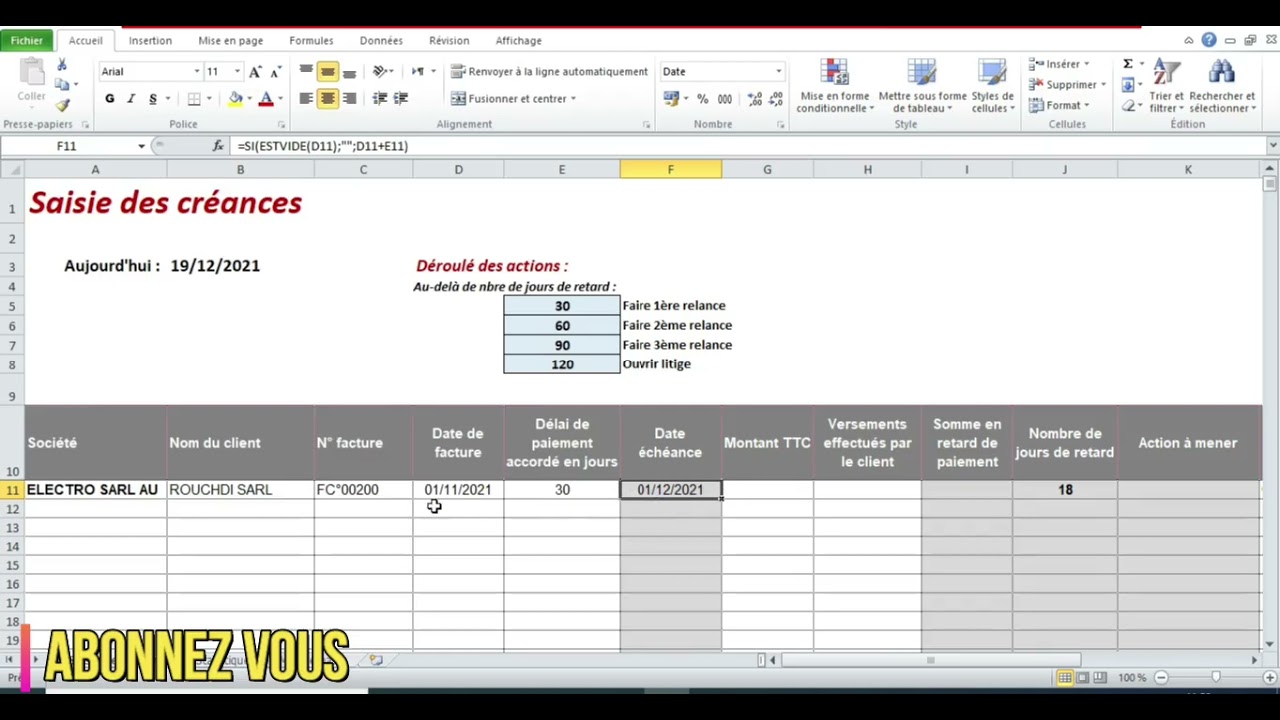Select cell containing ROUCHDI SARL
1280x720 pixels.
tap(240, 490)
